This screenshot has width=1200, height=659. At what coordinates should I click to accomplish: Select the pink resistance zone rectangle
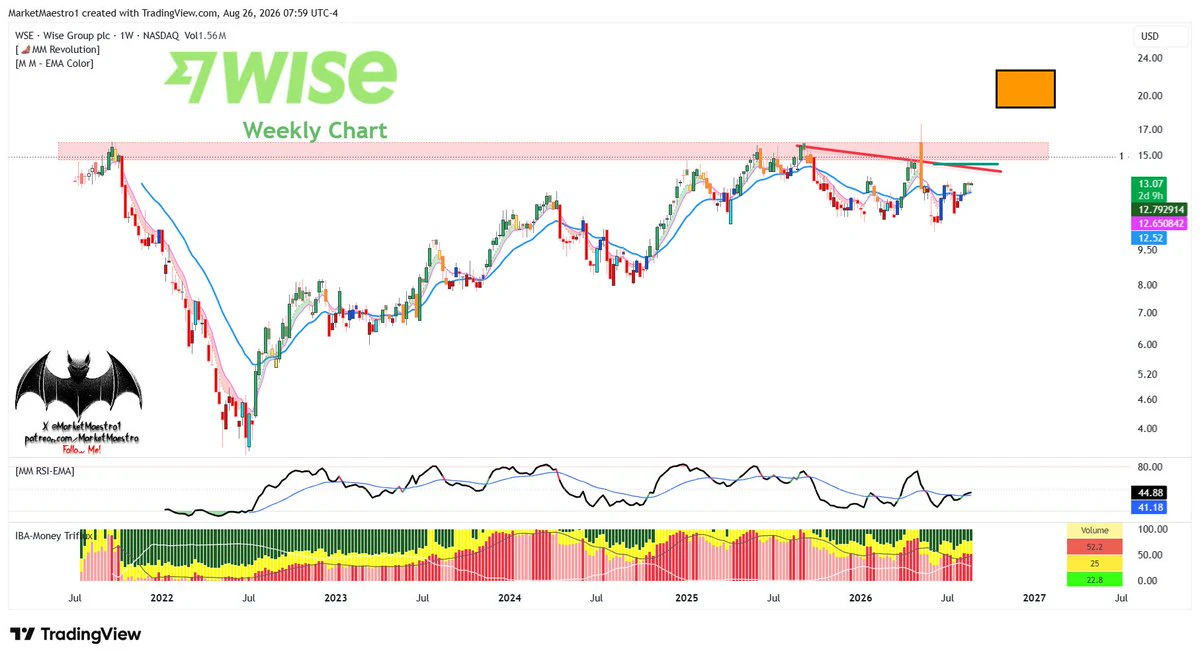pyautogui.click(x=553, y=150)
